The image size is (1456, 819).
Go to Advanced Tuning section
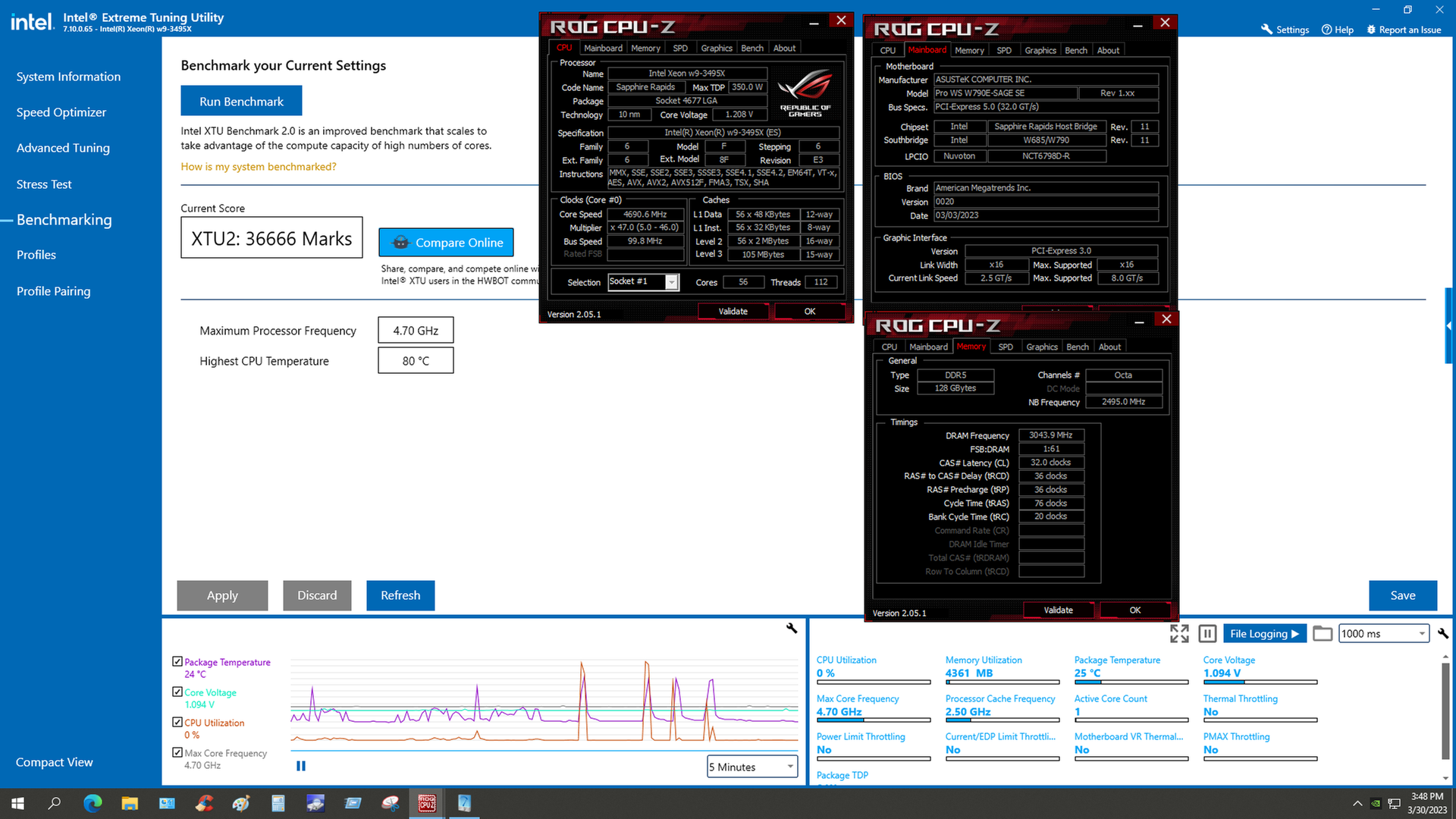(x=63, y=148)
